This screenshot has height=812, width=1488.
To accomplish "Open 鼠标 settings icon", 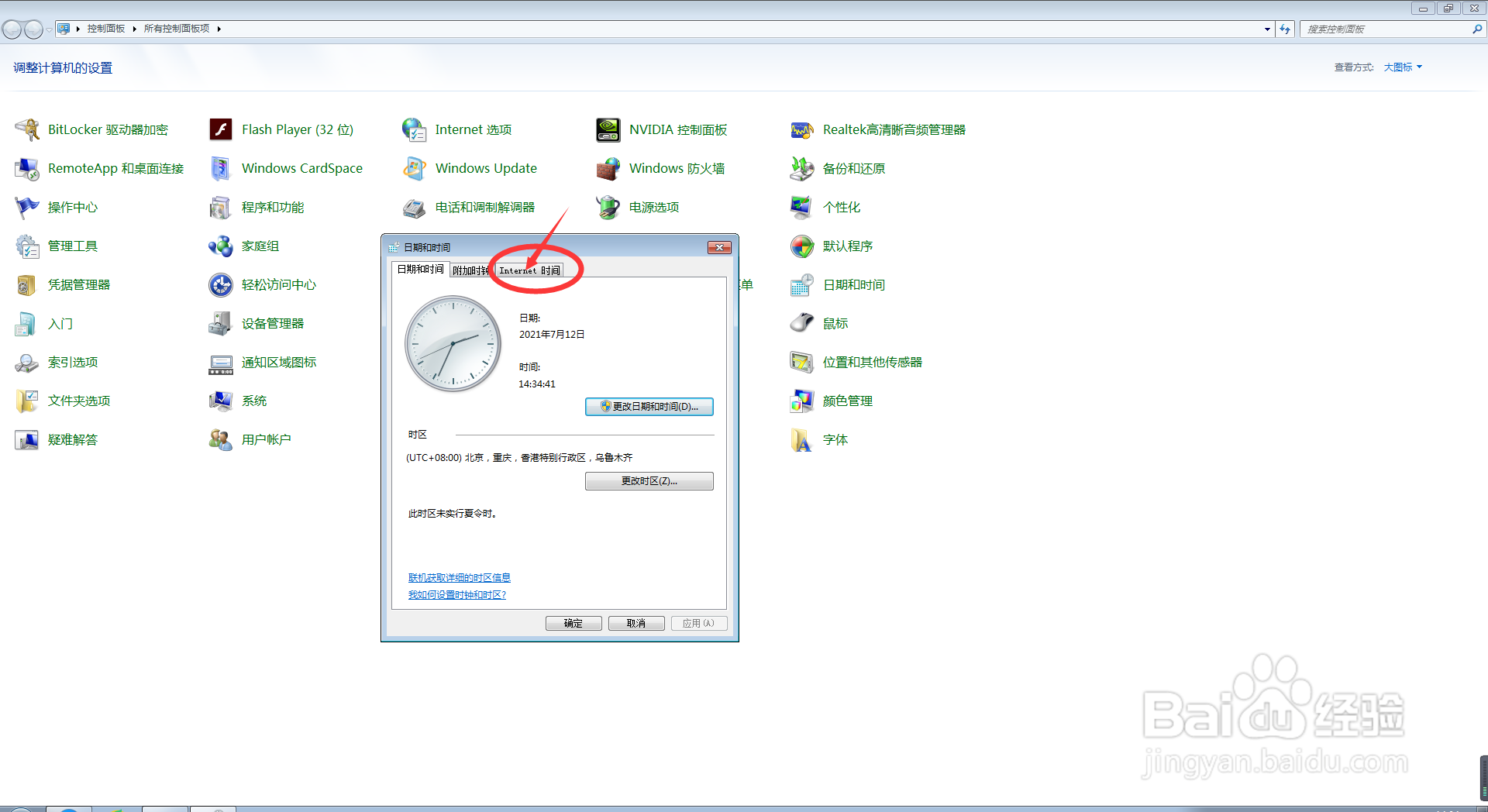I will click(802, 323).
